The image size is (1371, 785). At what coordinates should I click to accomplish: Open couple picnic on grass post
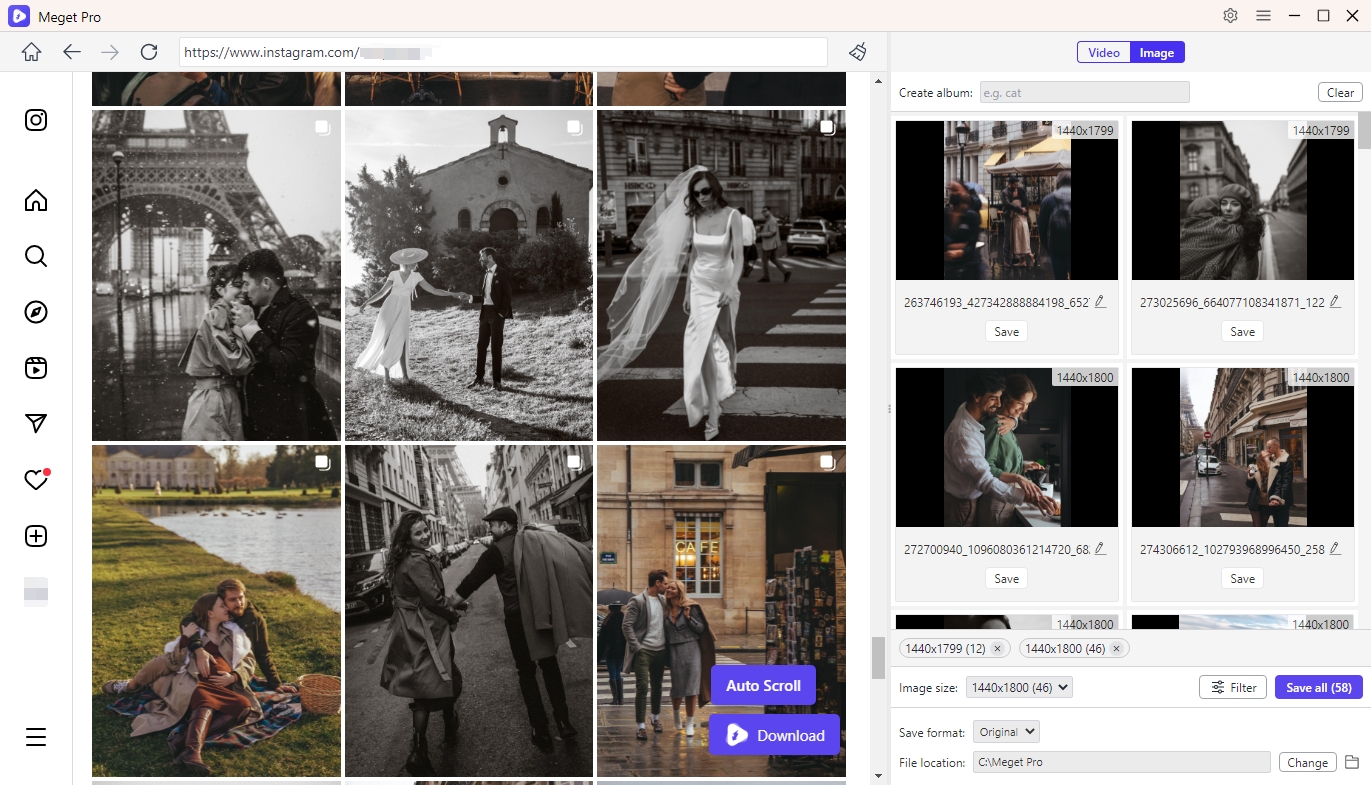click(x=216, y=611)
